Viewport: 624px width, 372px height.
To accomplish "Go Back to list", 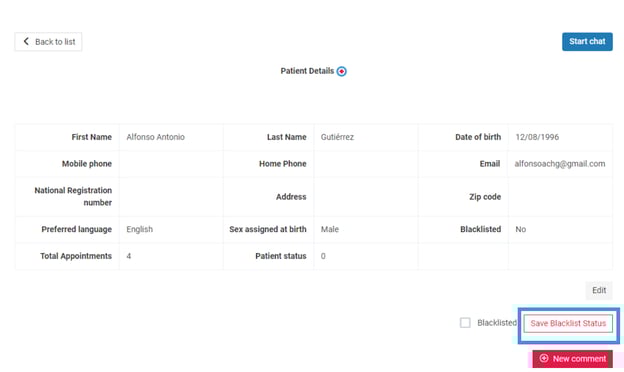I will [x=48, y=41].
